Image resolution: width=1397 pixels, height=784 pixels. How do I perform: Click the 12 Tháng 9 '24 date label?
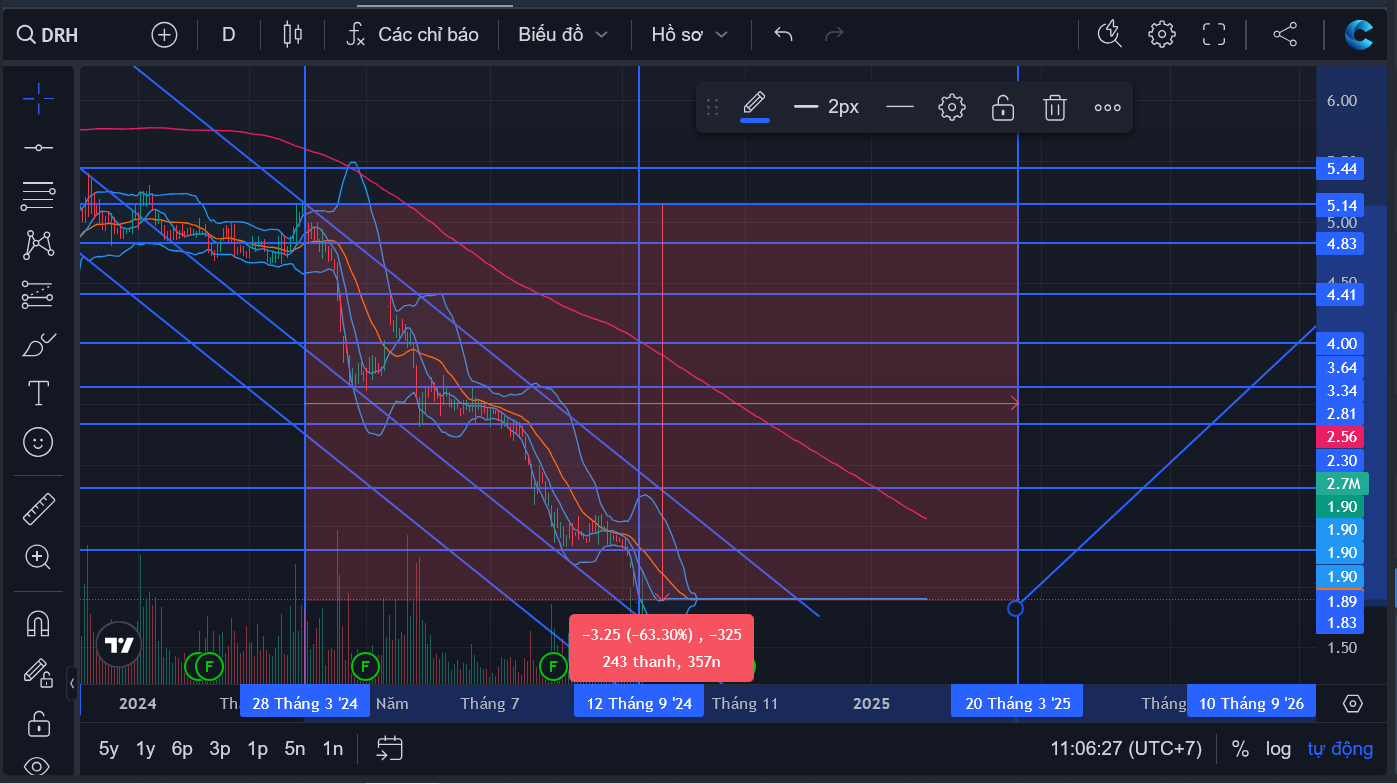point(639,703)
